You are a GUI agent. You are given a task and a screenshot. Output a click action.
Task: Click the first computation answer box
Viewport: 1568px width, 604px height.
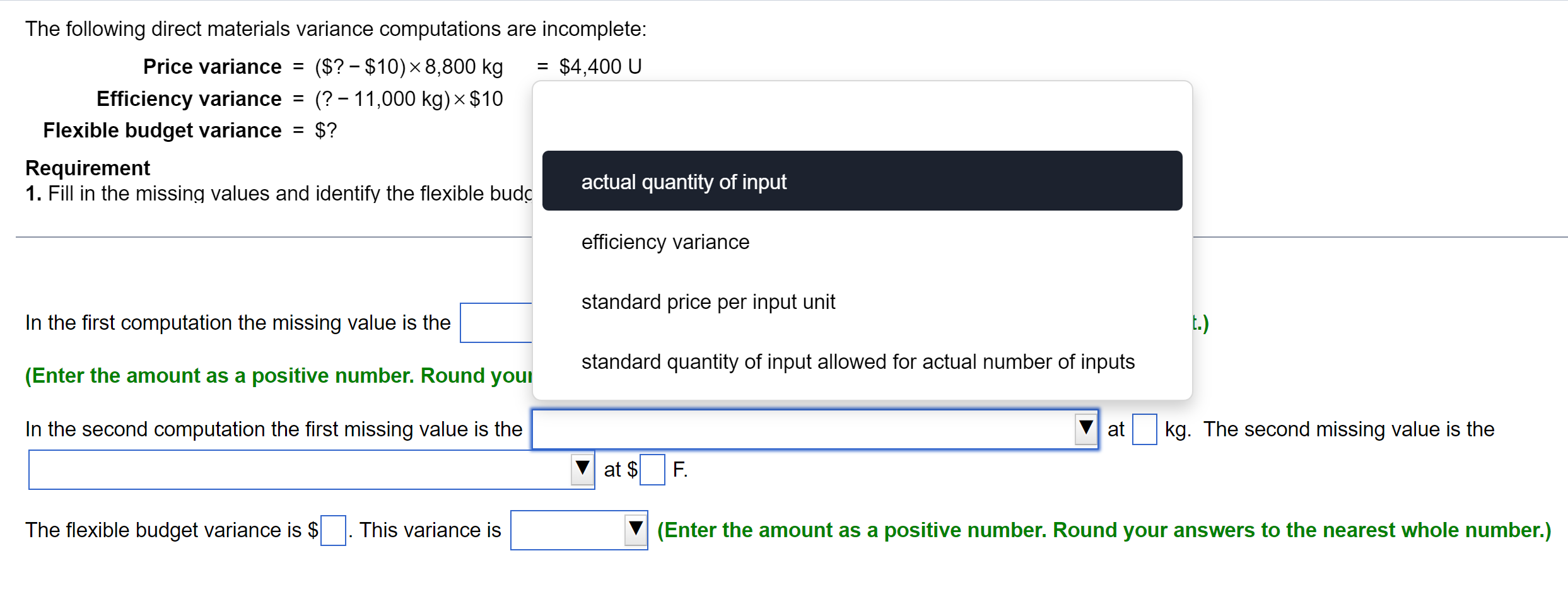tap(496, 322)
